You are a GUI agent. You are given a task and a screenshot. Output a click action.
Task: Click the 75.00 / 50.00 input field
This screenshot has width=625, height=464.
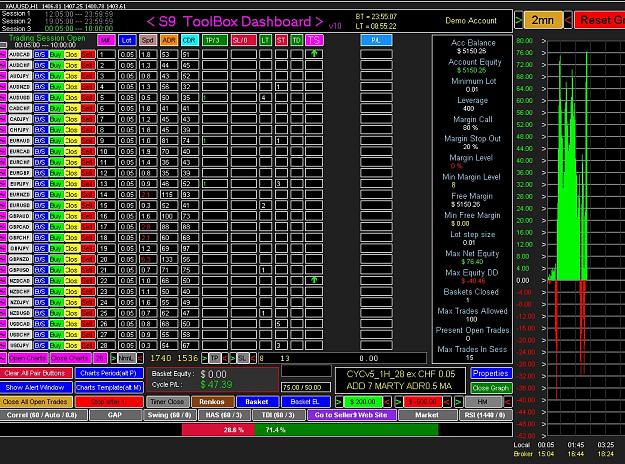point(306,387)
